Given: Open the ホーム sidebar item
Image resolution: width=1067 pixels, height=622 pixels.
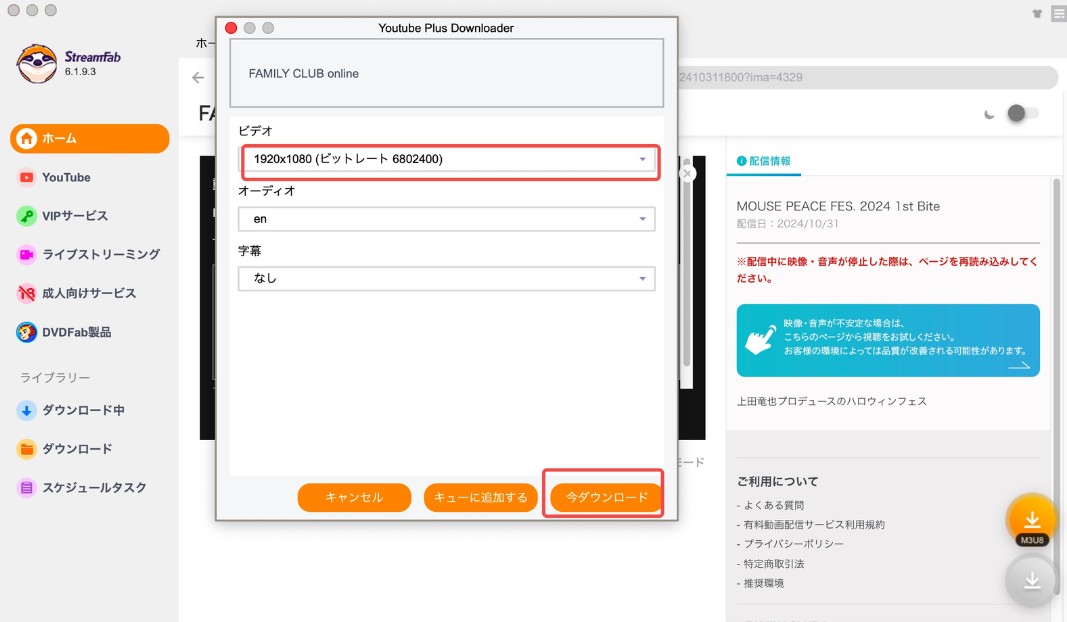Looking at the screenshot, I should pos(90,138).
